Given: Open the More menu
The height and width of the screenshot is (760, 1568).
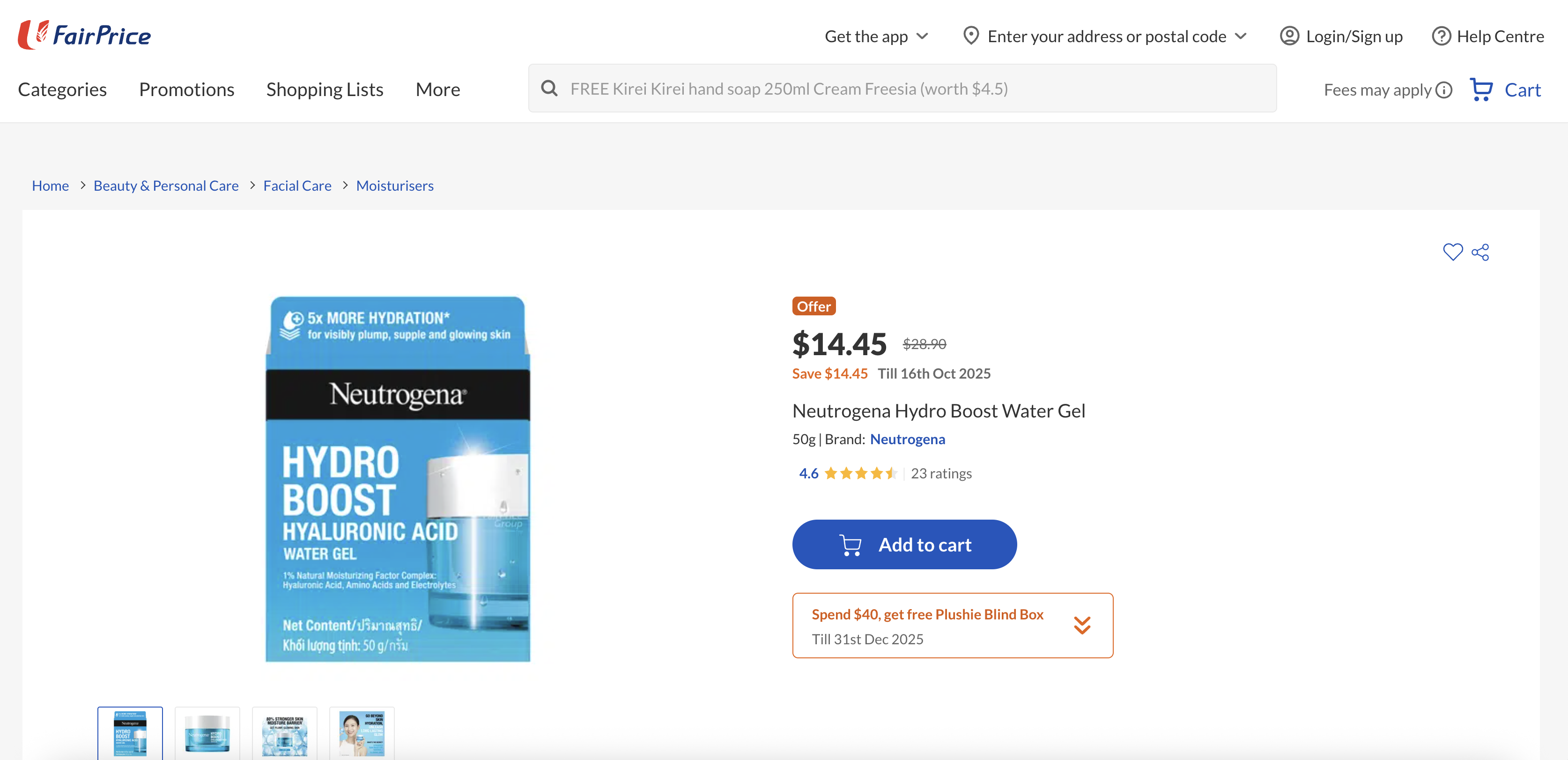Looking at the screenshot, I should (437, 89).
